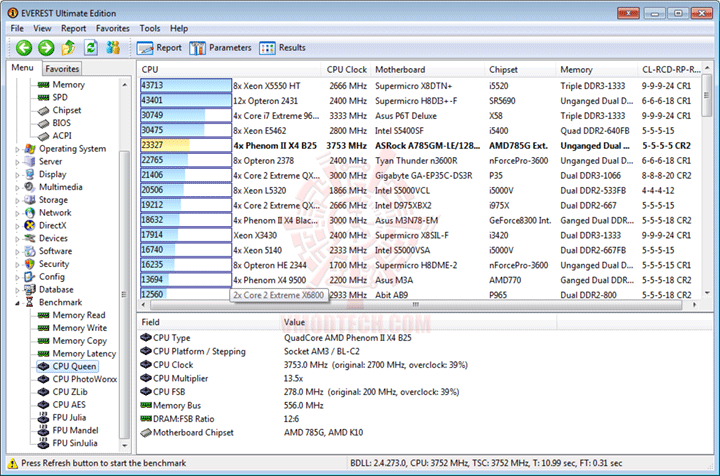720x476 pixels.
Task: Open the Report toolbar button
Action: (159, 48)
